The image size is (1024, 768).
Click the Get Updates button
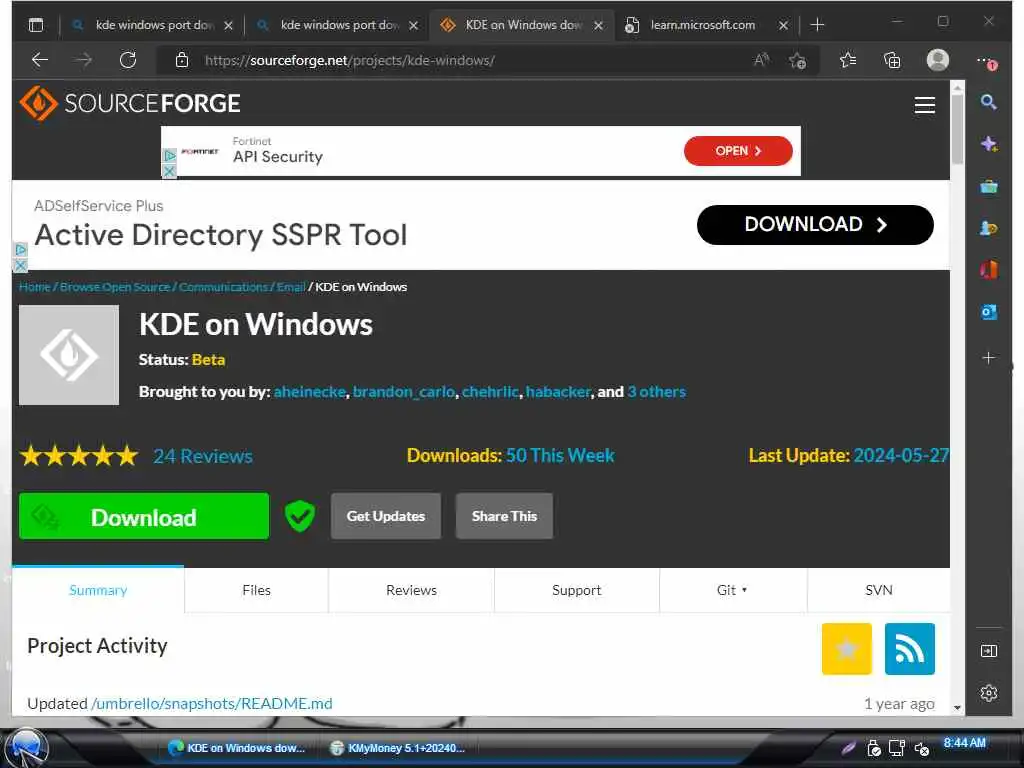[386, 516]
